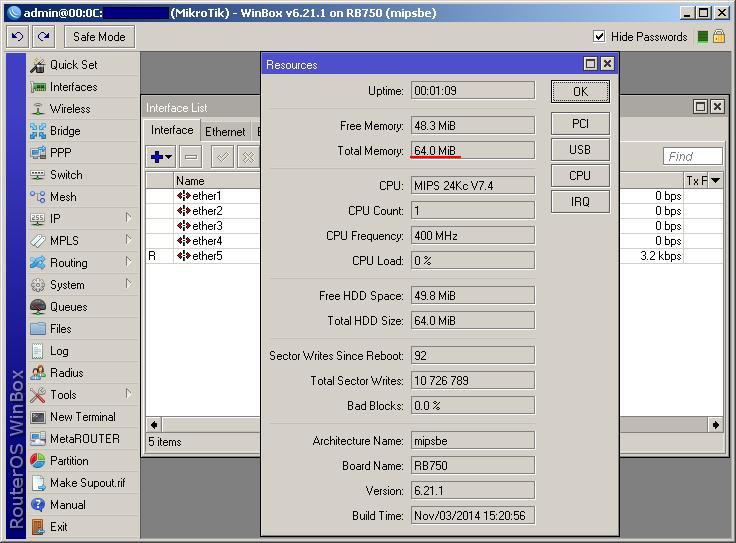Uncheck the Hide Passwords checkbox
736x543 pixels.
point(599,36)
